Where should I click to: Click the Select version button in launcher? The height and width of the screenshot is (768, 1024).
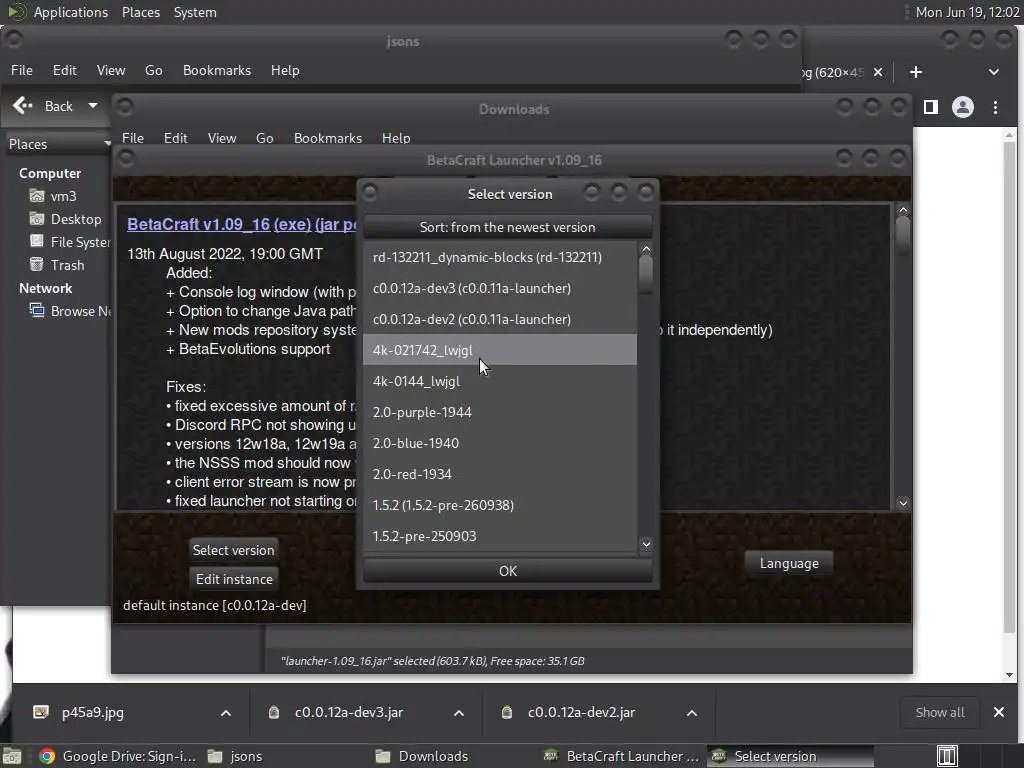[233, 550]
